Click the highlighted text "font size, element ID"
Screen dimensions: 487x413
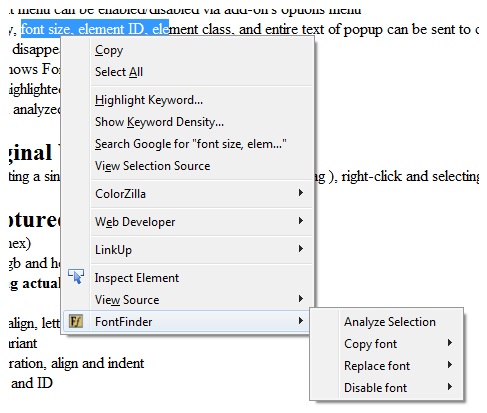coord(82,30)
